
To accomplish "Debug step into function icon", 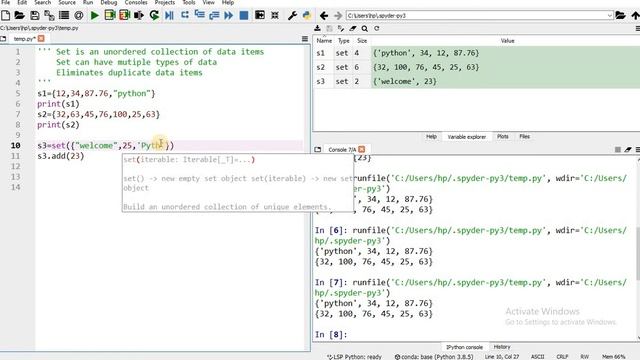I will tap(200, 15).
